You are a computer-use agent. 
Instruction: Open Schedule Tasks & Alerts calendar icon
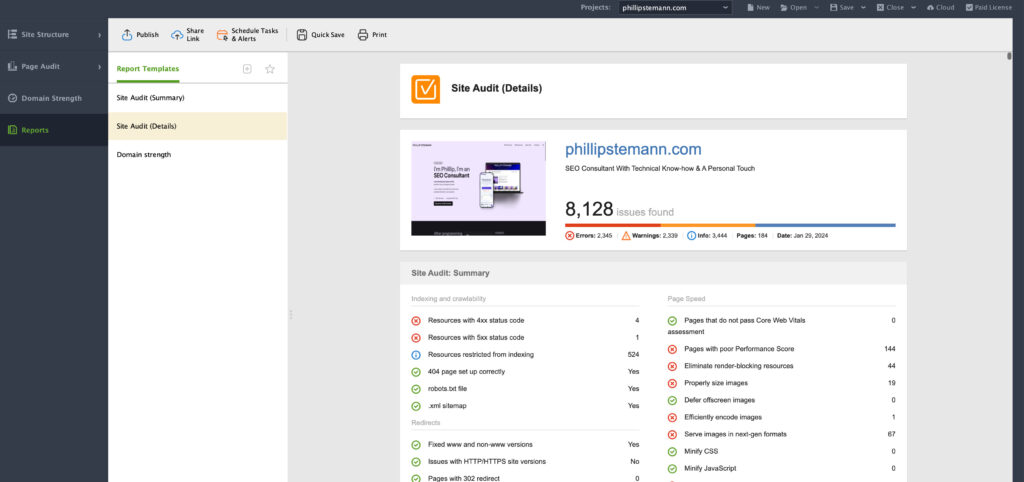[x=222, y=35]
